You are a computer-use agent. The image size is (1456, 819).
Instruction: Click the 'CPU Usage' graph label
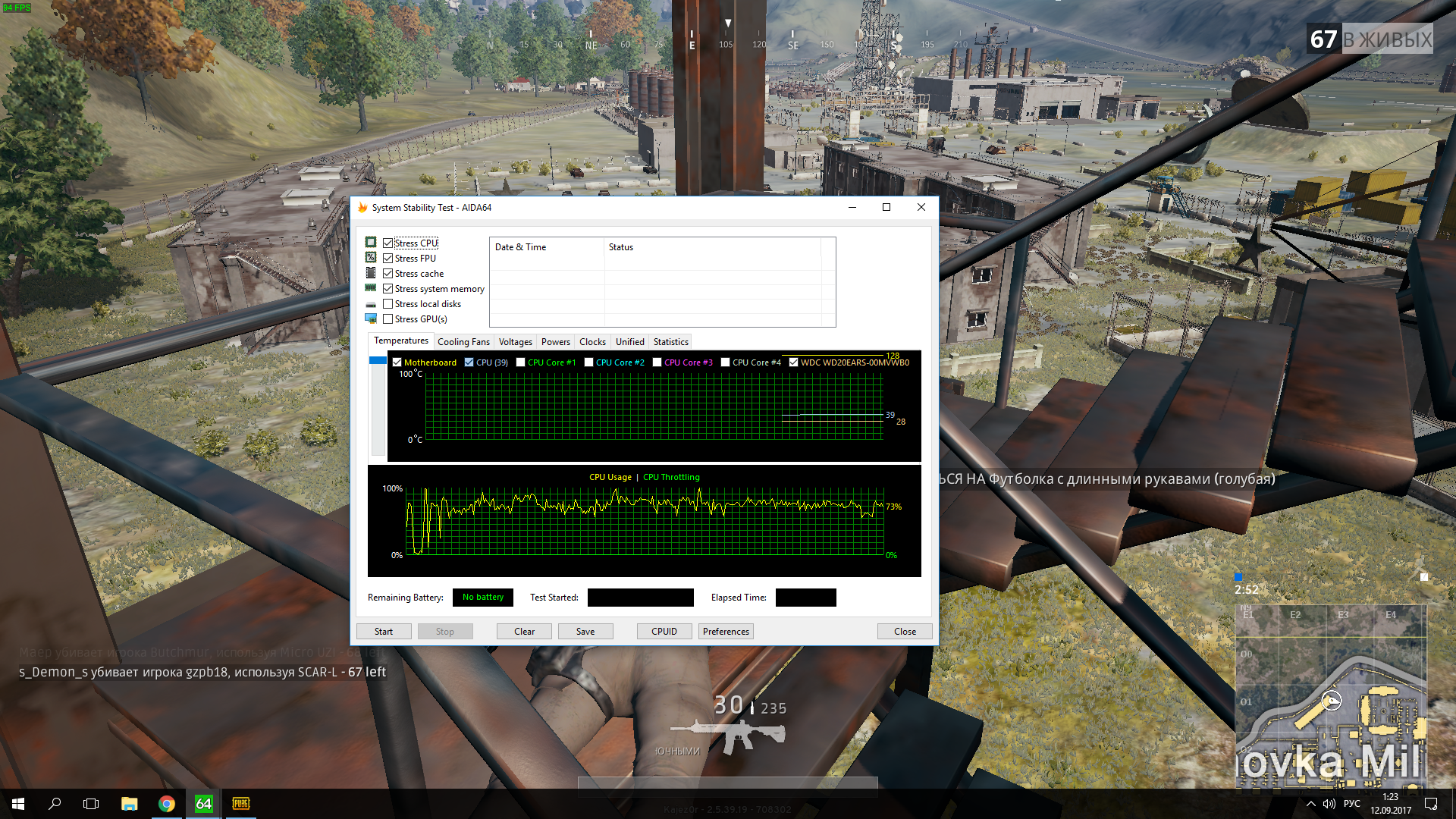[610, 478]
